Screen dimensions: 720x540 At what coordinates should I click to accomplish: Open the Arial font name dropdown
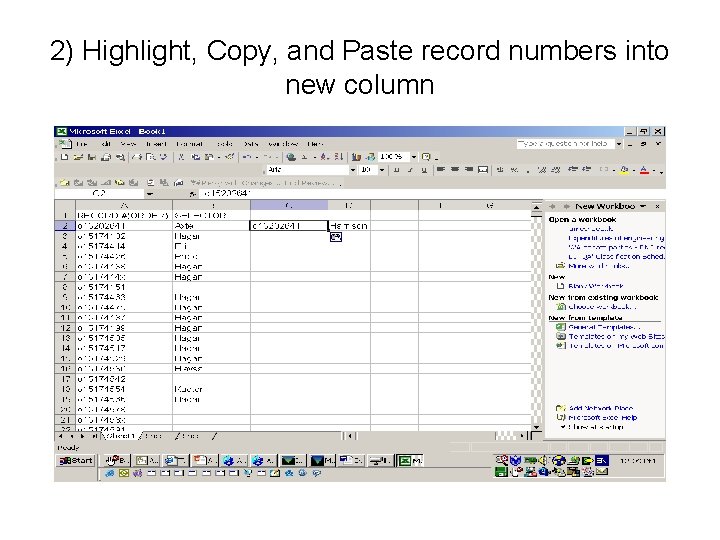coord(353,169)
